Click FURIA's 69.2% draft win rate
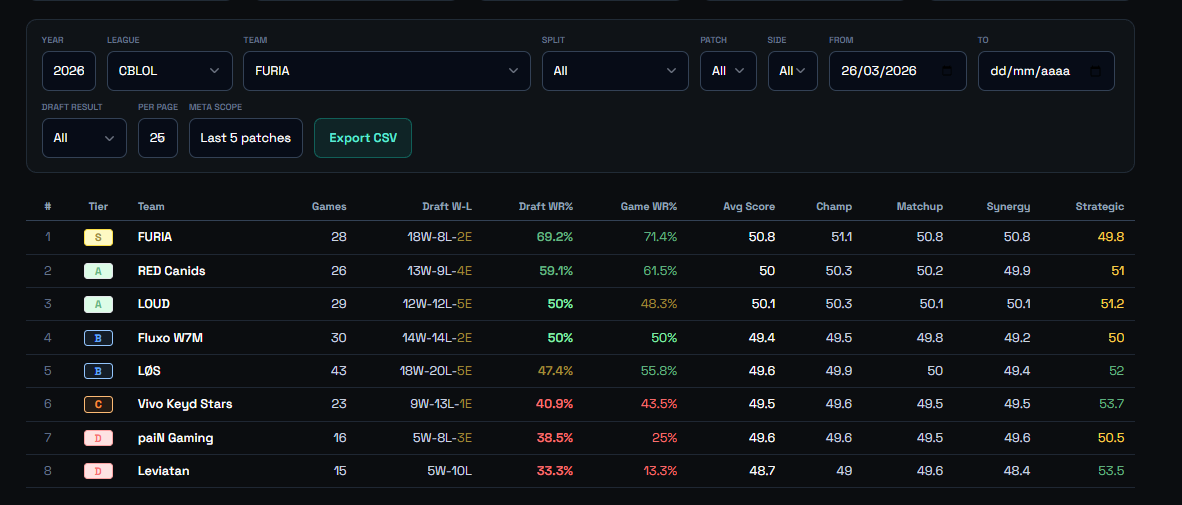Screen dimensions: 1182x505 555,237
